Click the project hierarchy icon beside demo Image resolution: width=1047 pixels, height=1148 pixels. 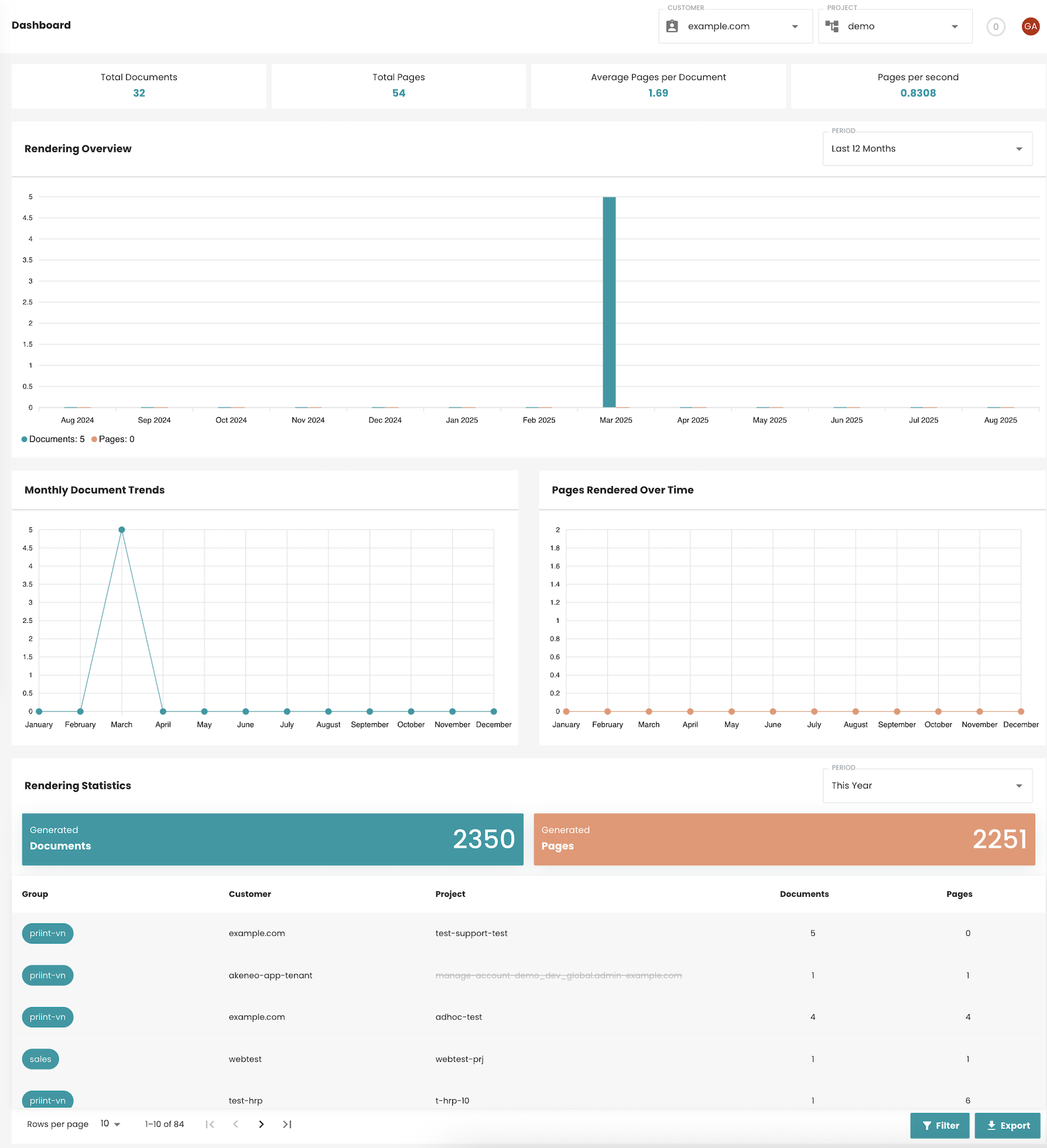pos(832,26)
